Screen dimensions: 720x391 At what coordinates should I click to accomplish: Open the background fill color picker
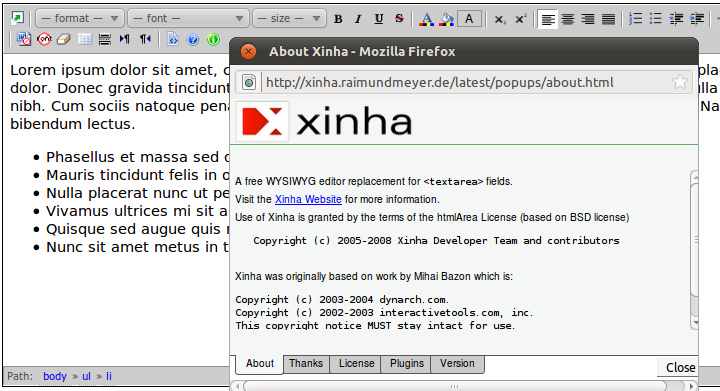tap(447, 19)
